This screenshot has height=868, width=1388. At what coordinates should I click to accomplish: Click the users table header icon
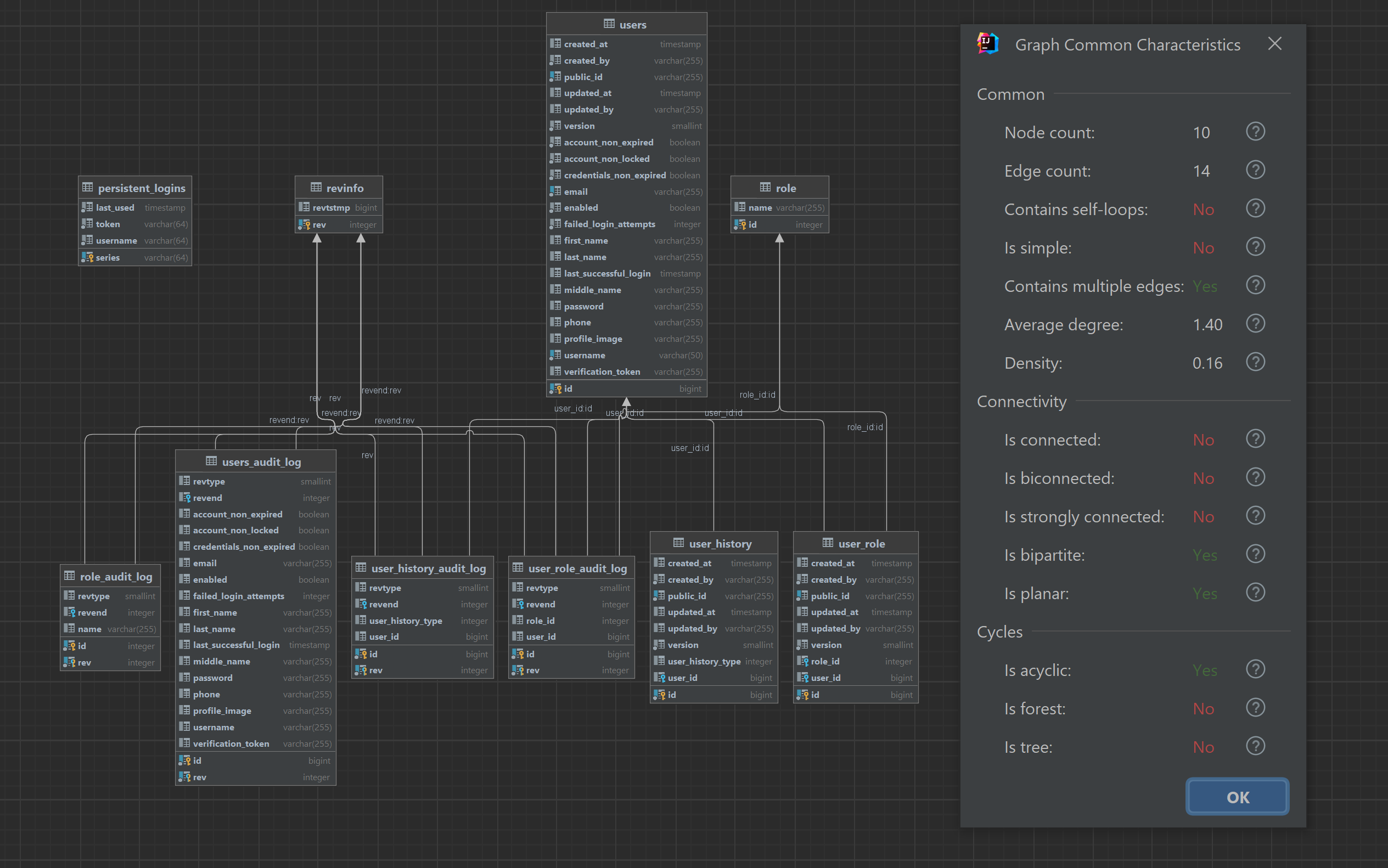click(609, 24)
